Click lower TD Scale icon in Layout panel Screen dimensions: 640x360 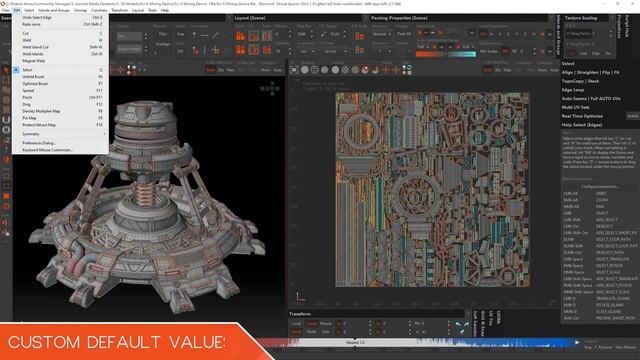tap(360, 50)
